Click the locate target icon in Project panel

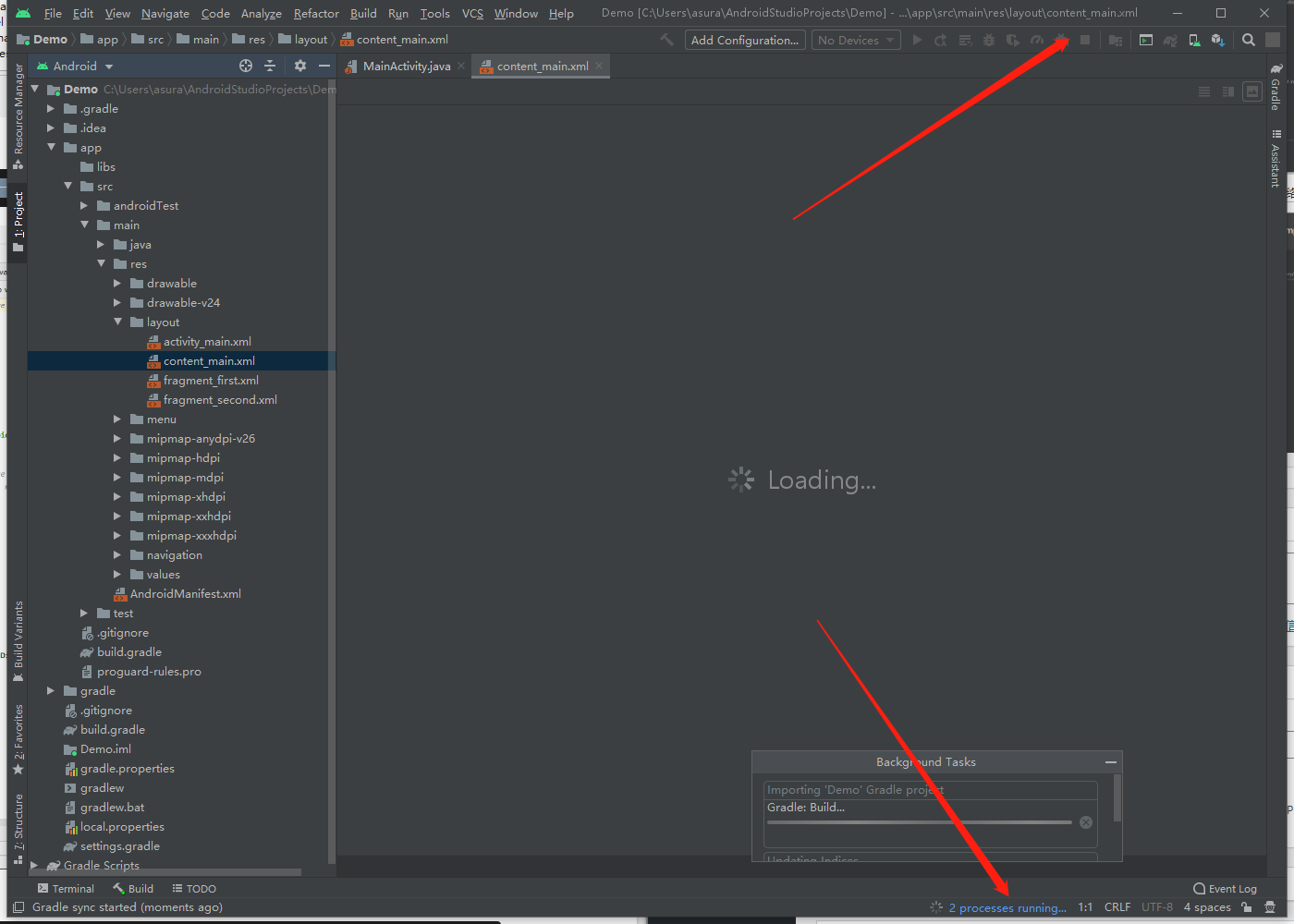[246, 66]
